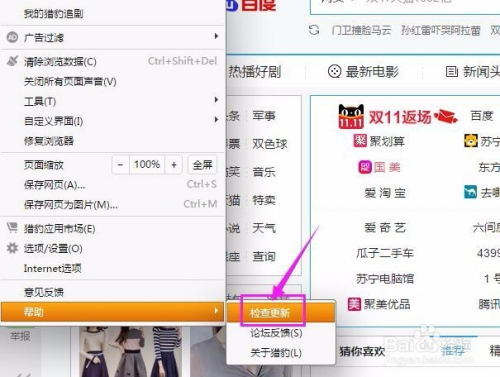Click the 国美 pink icon
This screenshot has width=500, height=377.
tap(365, 167)
